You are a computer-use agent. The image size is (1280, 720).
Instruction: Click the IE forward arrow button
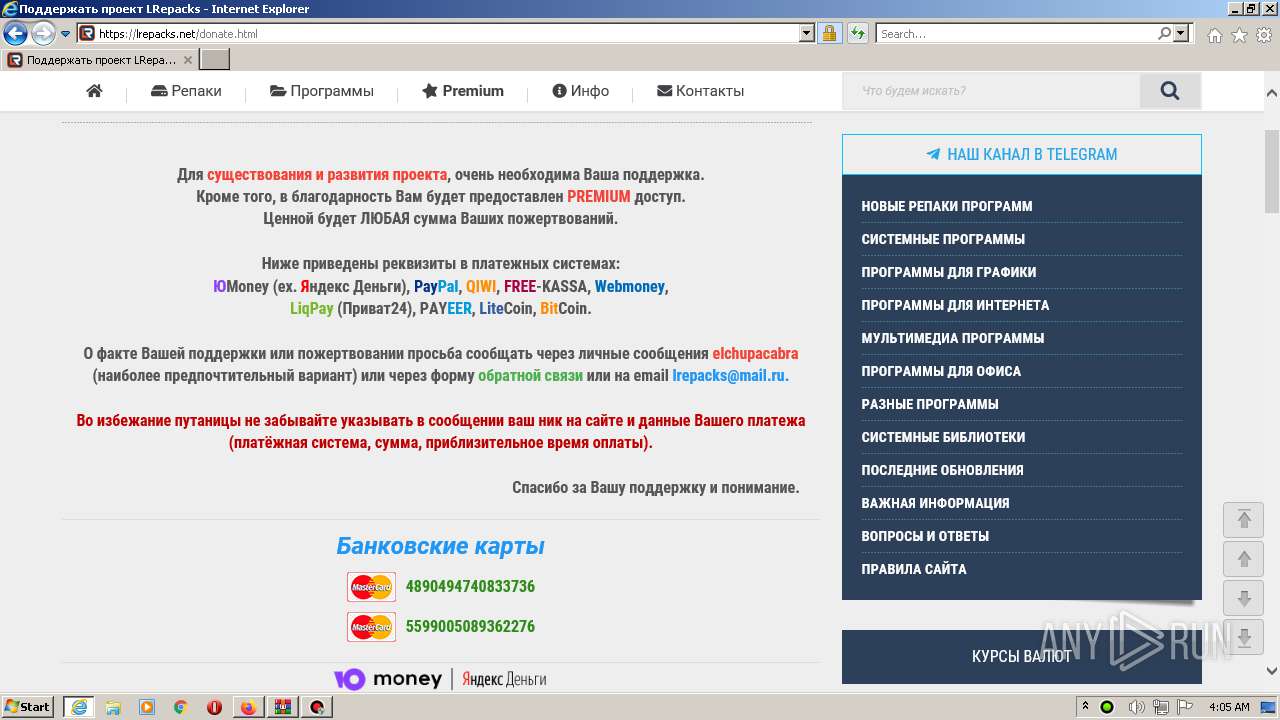(43, 34)
